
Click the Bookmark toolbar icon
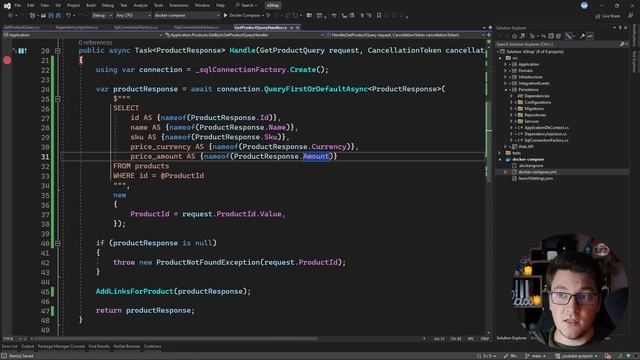click(x=379, y=16)
